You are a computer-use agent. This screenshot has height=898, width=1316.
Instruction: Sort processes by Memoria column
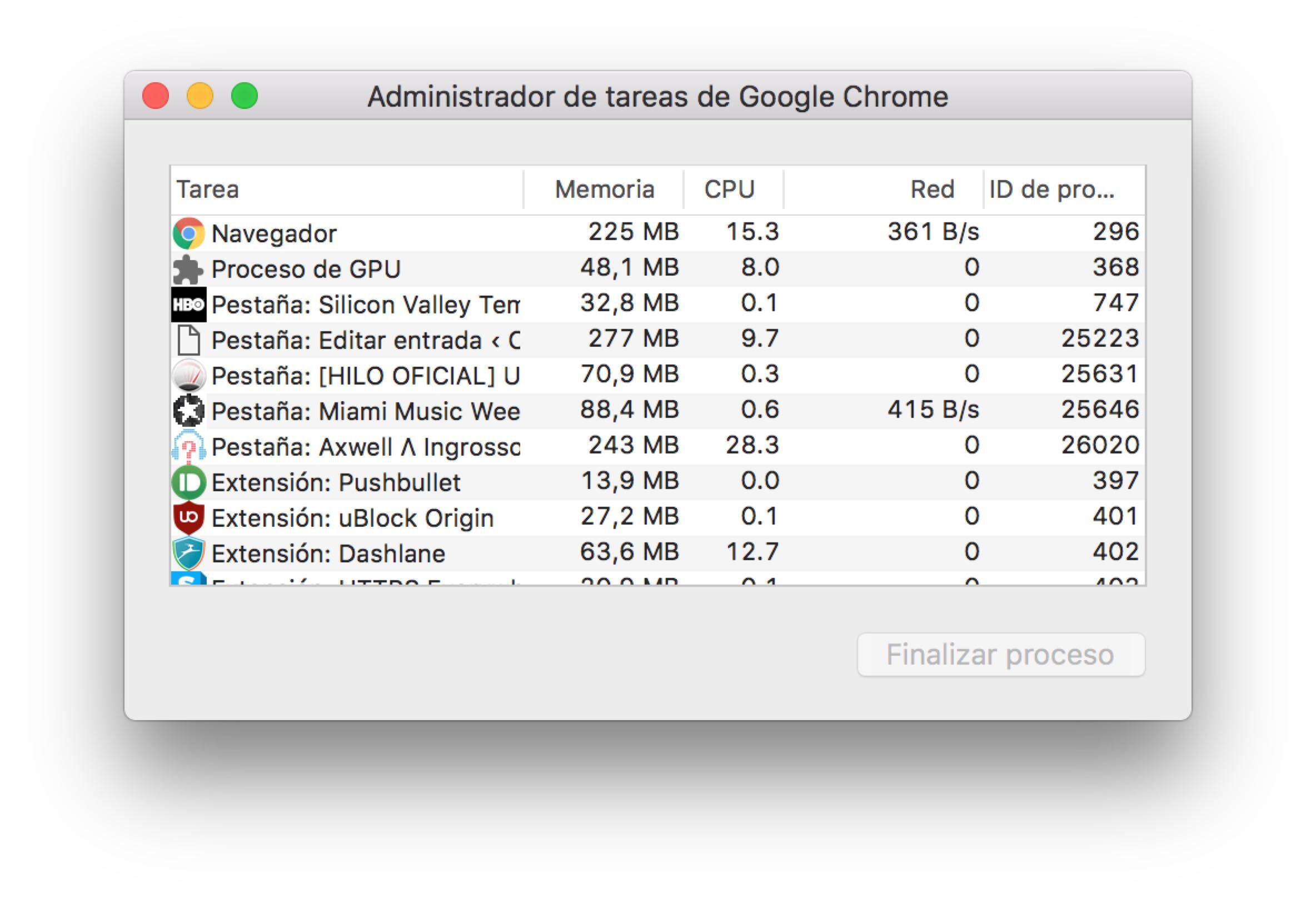[x=604, y=189]
